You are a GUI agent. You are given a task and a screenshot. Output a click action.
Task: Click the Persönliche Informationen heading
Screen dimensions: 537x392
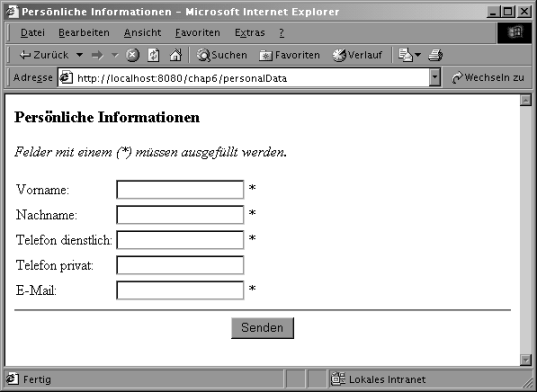click(x=107, y=117)
